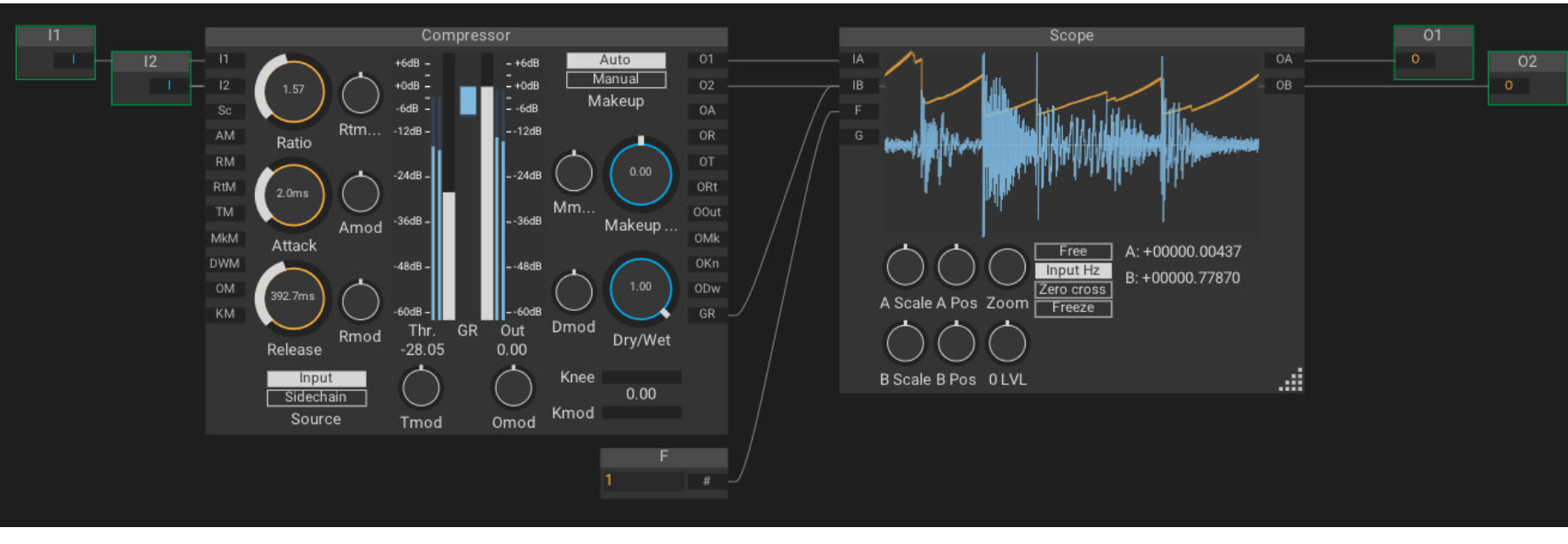The width and height of the screenshot is (1568, 544).
Task: Click the Mm makeup modulation knob
Action: pyautogui.click(x=574, y=173)
